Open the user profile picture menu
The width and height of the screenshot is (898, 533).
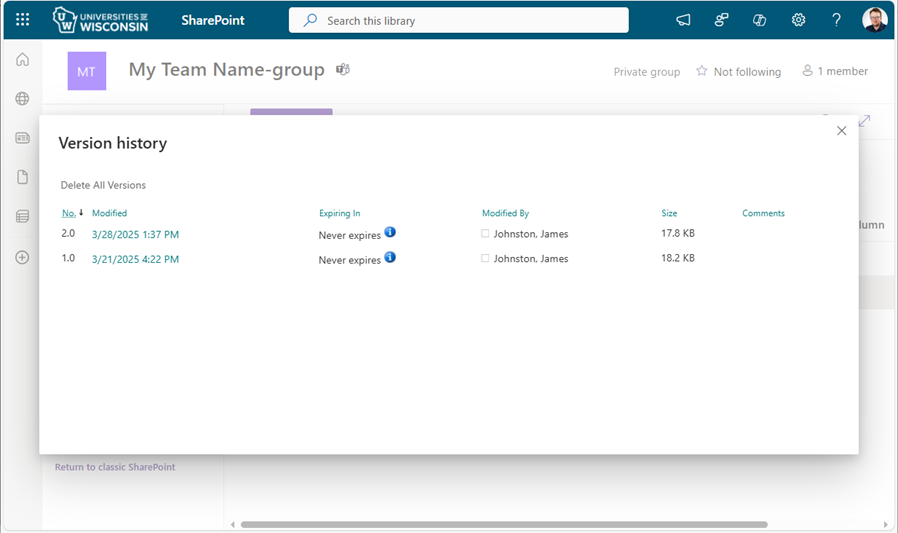pos(874,20)
